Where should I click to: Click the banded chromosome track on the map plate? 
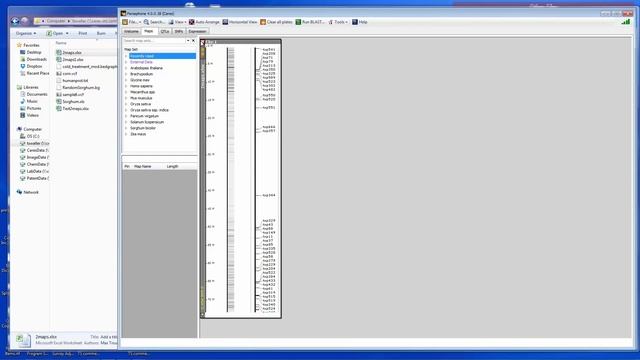pos(231,180)
